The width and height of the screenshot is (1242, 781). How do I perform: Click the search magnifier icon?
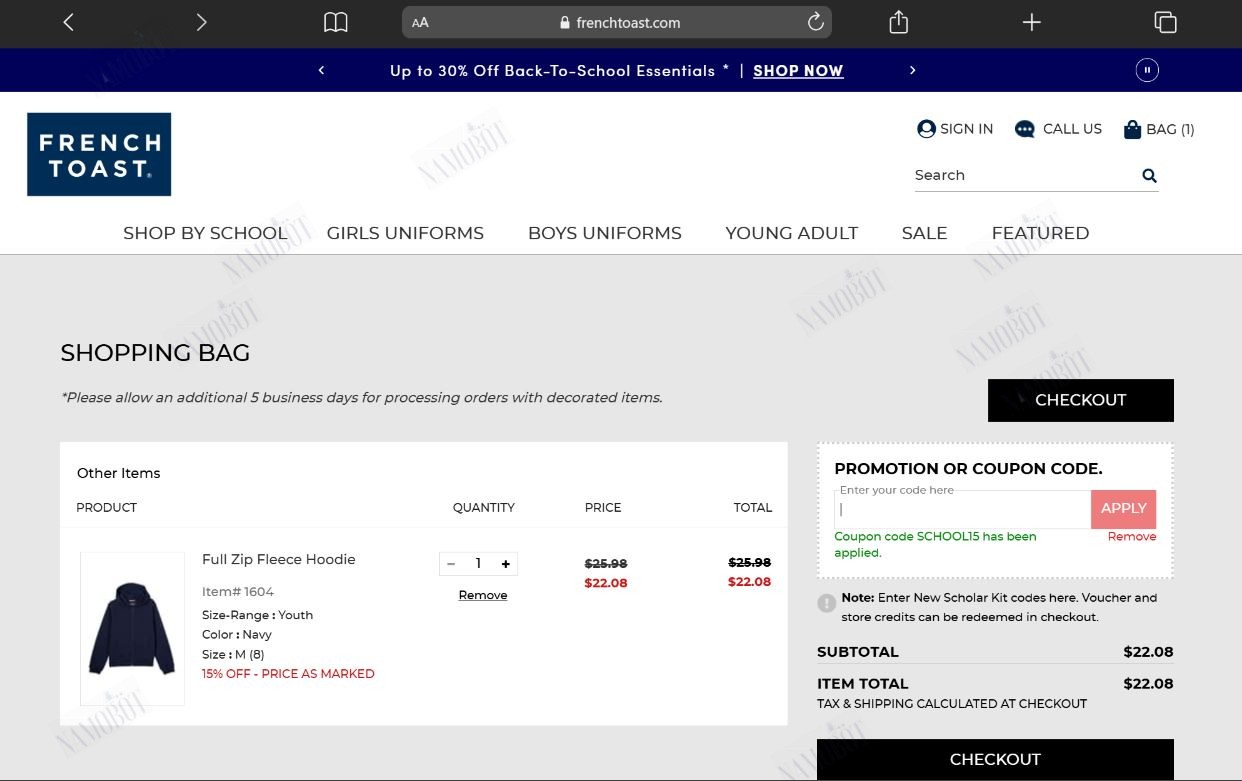point(1149,176)
